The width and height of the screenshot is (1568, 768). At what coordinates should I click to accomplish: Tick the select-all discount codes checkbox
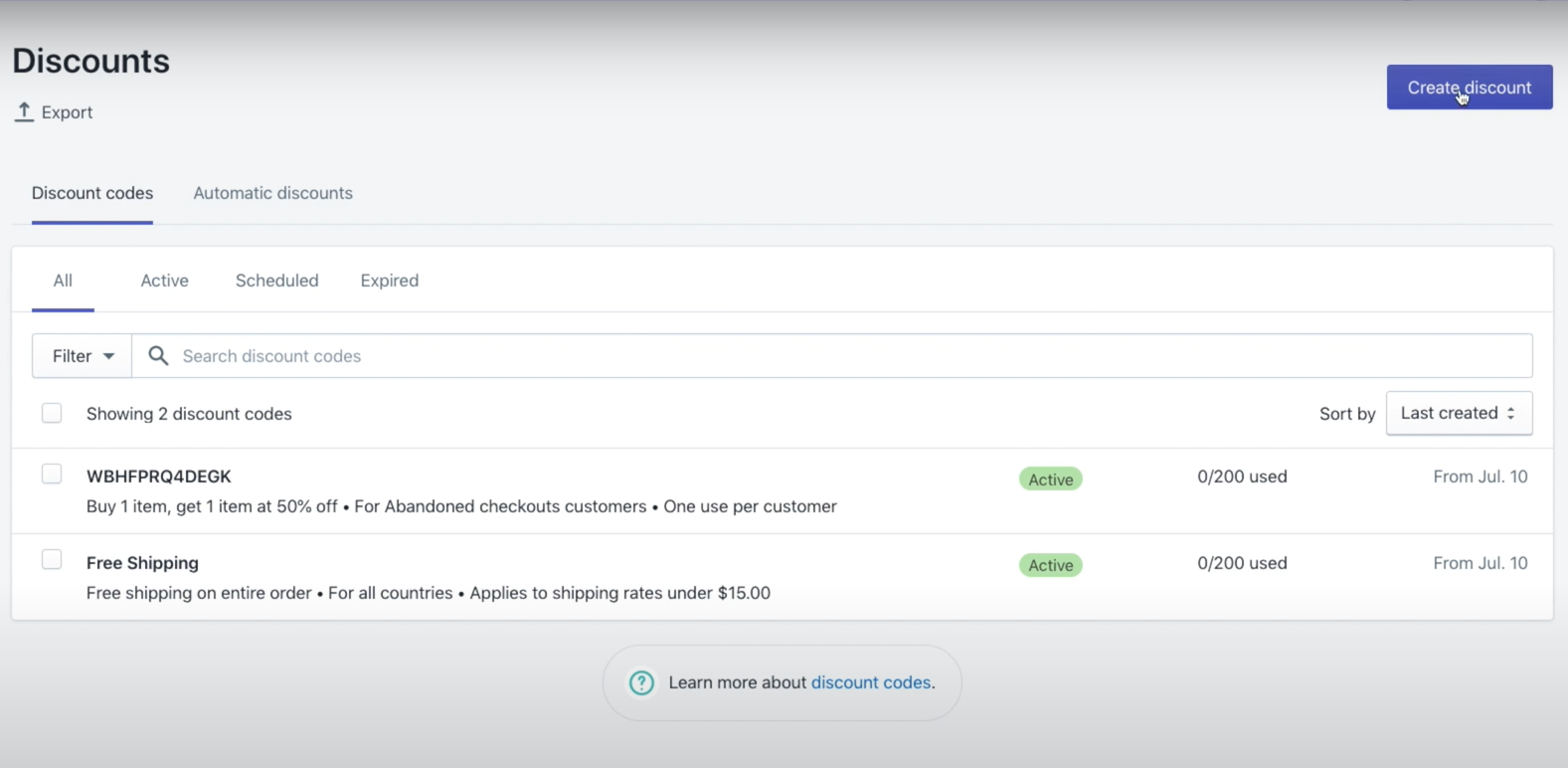52,413
